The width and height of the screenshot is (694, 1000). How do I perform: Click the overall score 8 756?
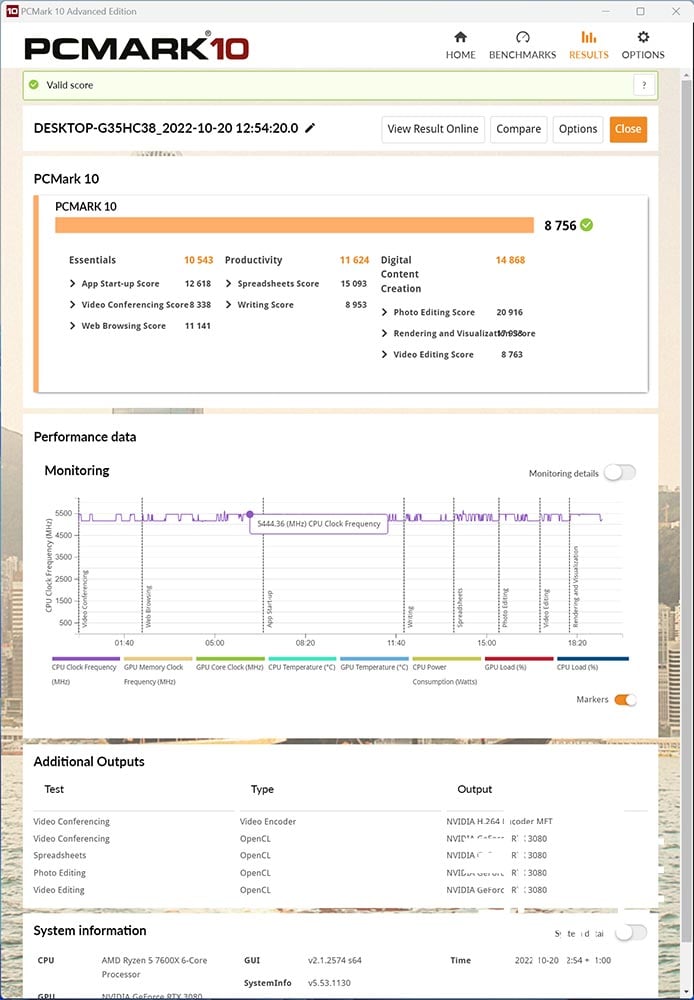click(x=560, y=225)
